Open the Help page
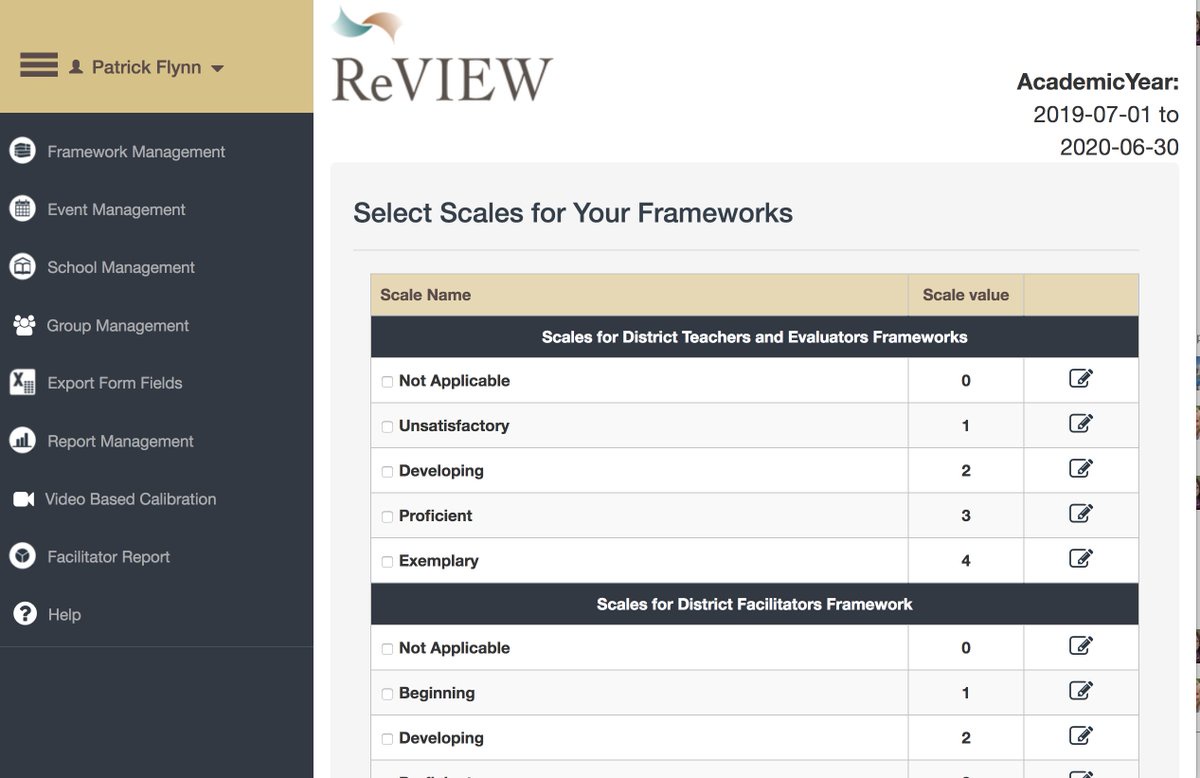This screenshot has height=778, width=1200. point(64,615)
